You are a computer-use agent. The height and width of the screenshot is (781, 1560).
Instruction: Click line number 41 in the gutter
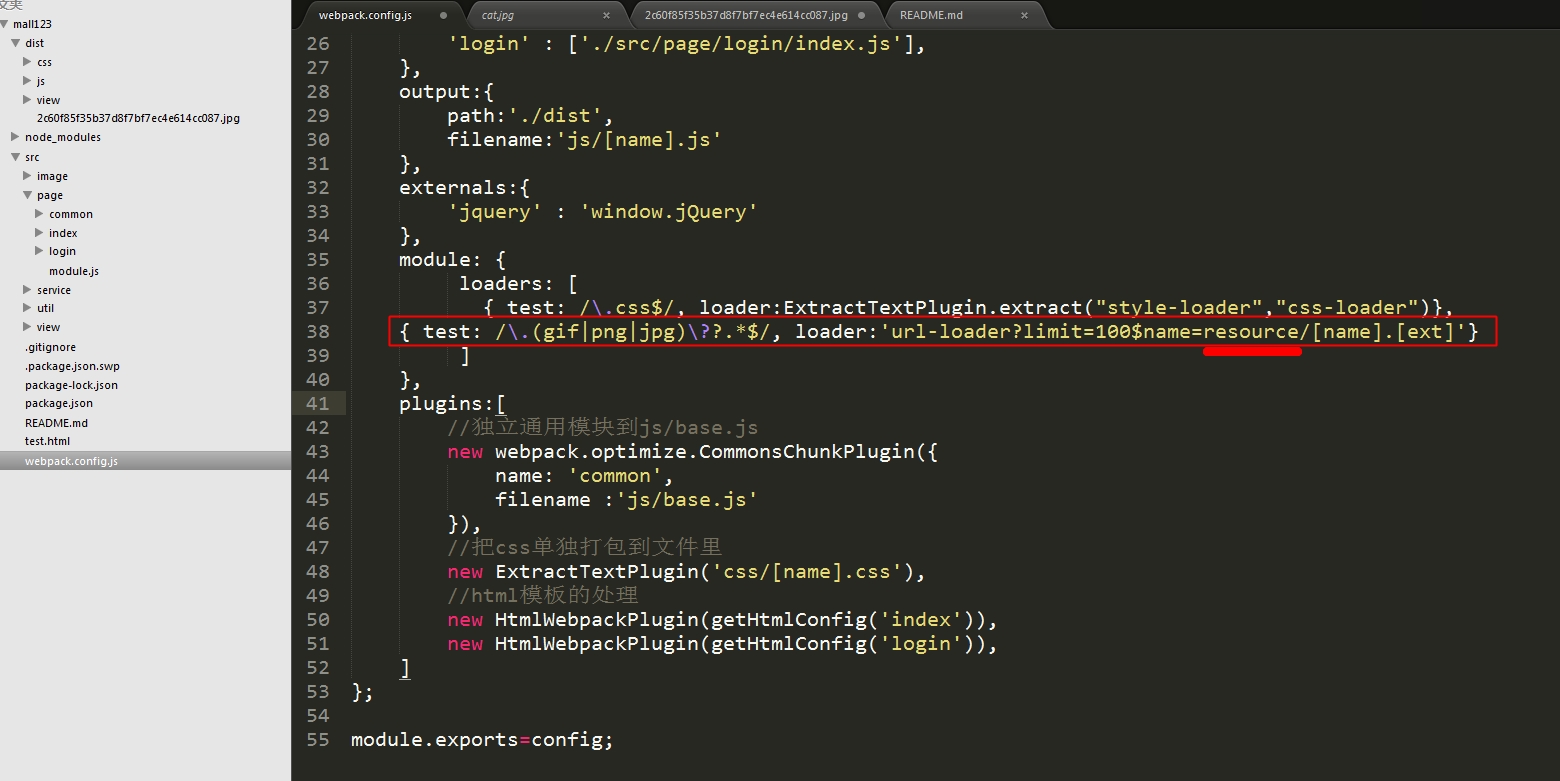pos(318,404)
